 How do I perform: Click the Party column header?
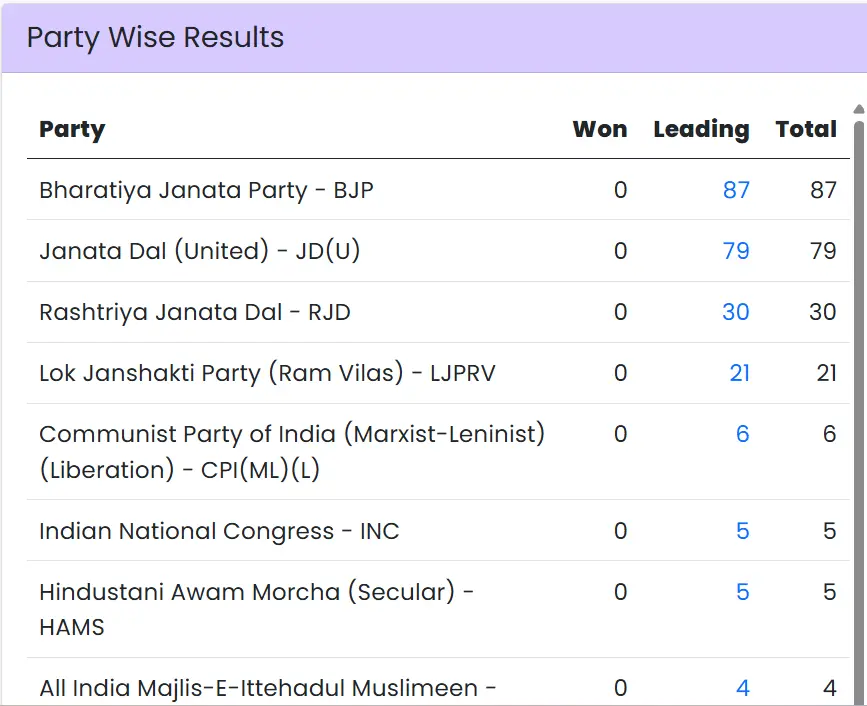coord(72,129)
